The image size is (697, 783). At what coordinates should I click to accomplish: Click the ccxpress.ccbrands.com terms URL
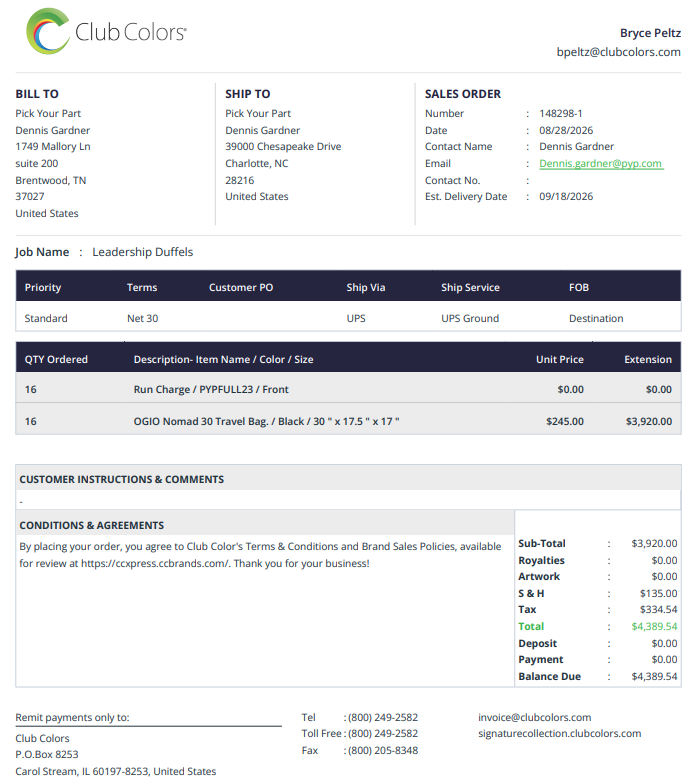pos(155,564)
